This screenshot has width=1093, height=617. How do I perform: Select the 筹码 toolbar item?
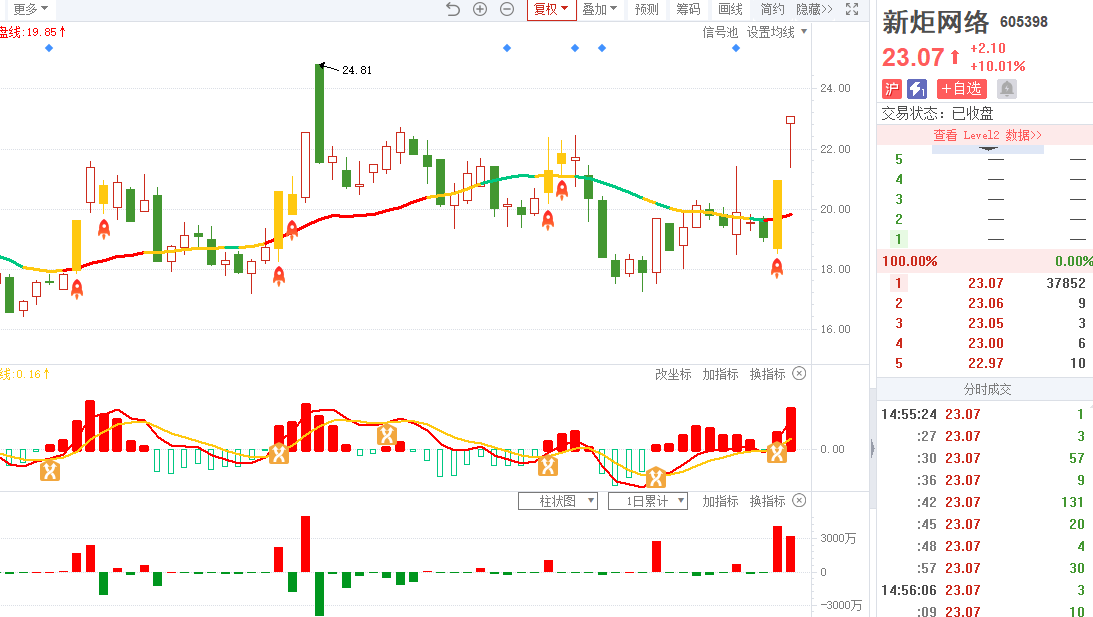click(688, 9)
